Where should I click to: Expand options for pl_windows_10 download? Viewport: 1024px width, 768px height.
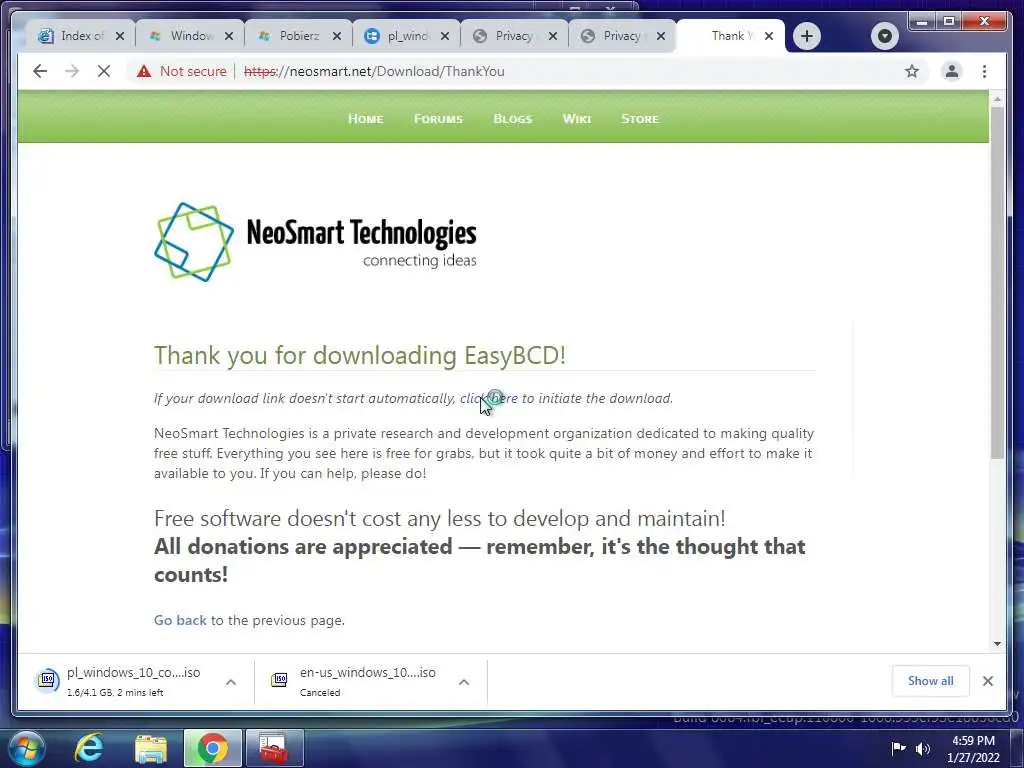tap(231, 682)
